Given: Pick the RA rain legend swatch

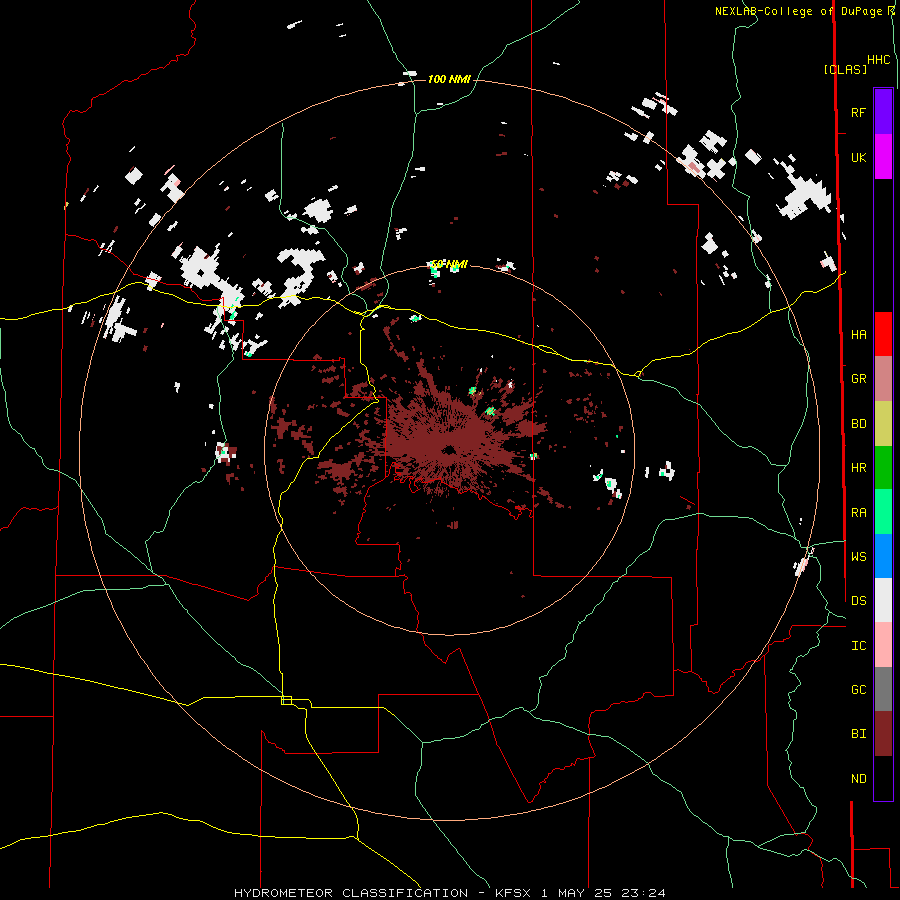Looking at the screenshot, I should coord(883,512).
